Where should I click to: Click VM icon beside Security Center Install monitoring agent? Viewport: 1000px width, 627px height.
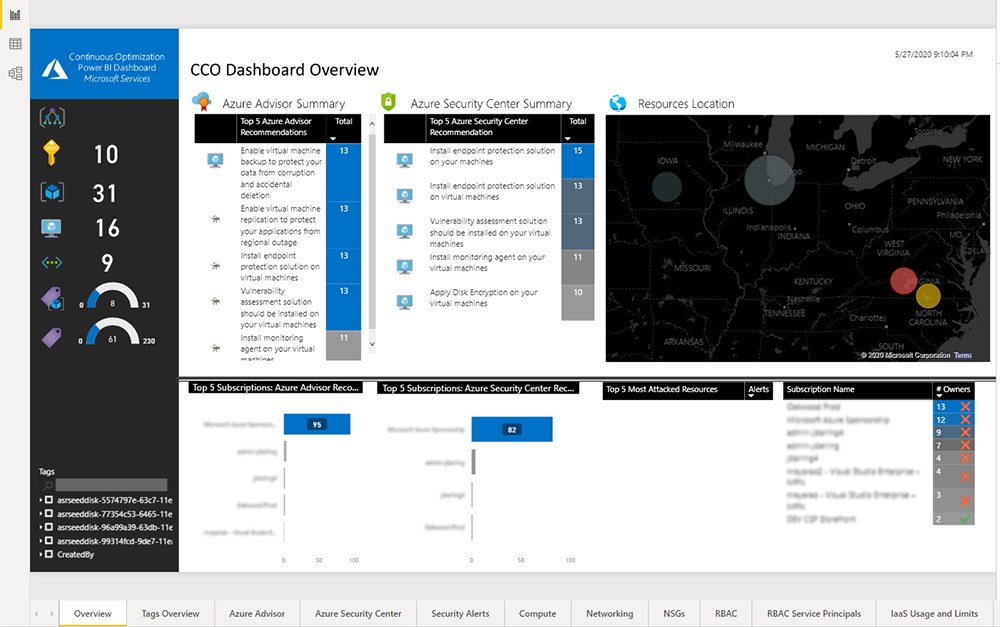pos(405,266)
